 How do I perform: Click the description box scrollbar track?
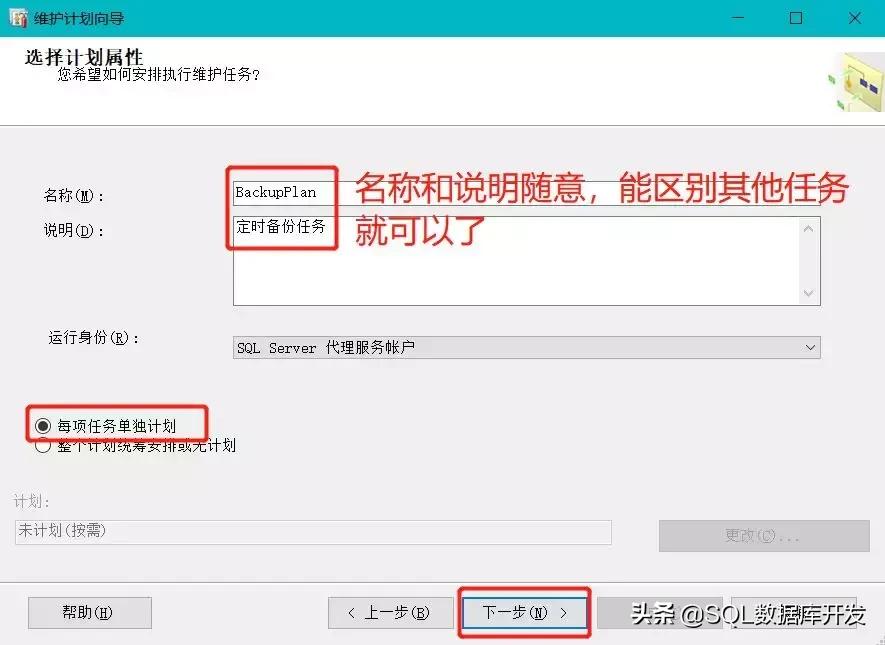click(x=807, y=260)
